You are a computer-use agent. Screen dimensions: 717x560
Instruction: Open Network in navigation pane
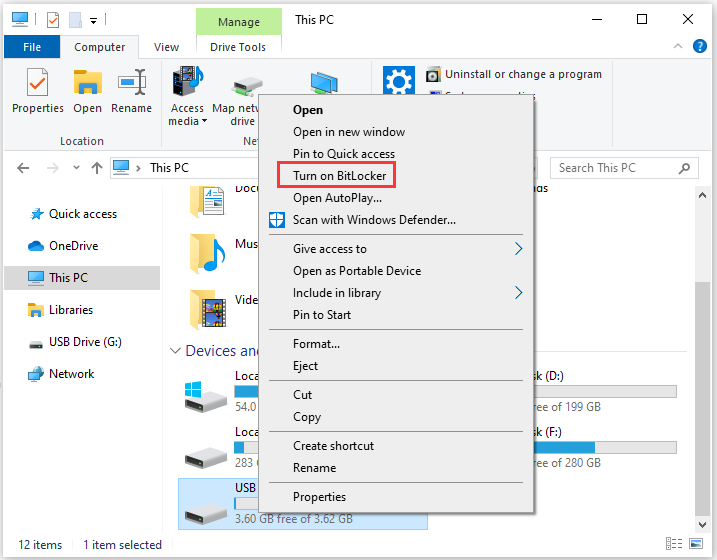click(x=60, y=374)
